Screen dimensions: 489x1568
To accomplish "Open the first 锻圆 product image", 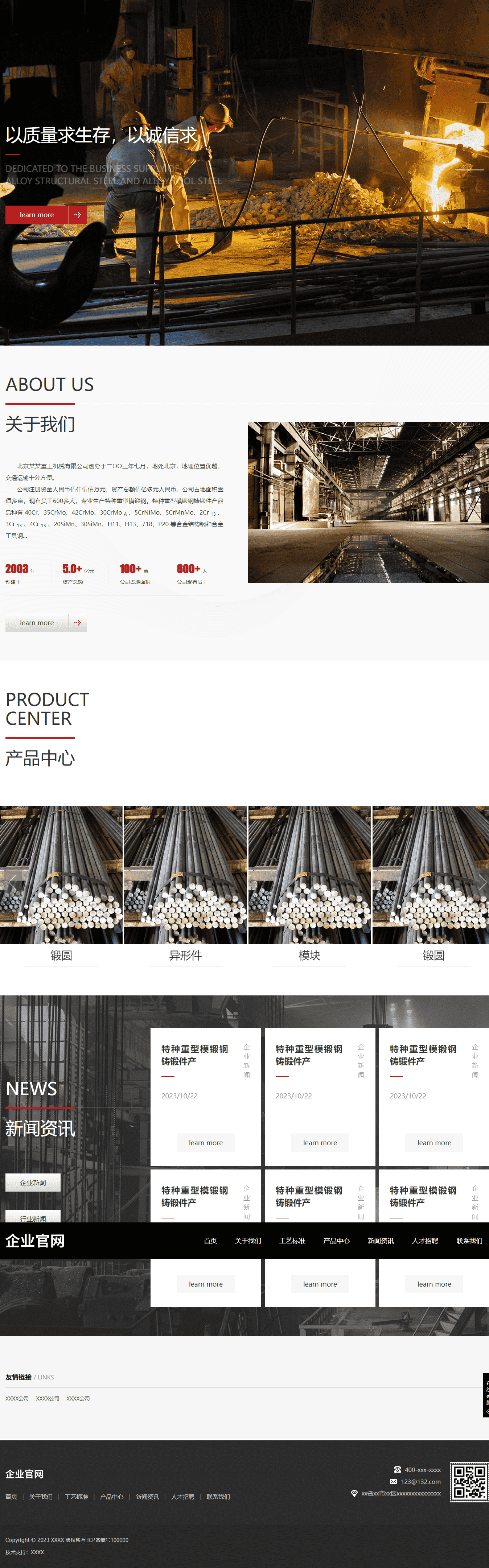I will (61, 875).
